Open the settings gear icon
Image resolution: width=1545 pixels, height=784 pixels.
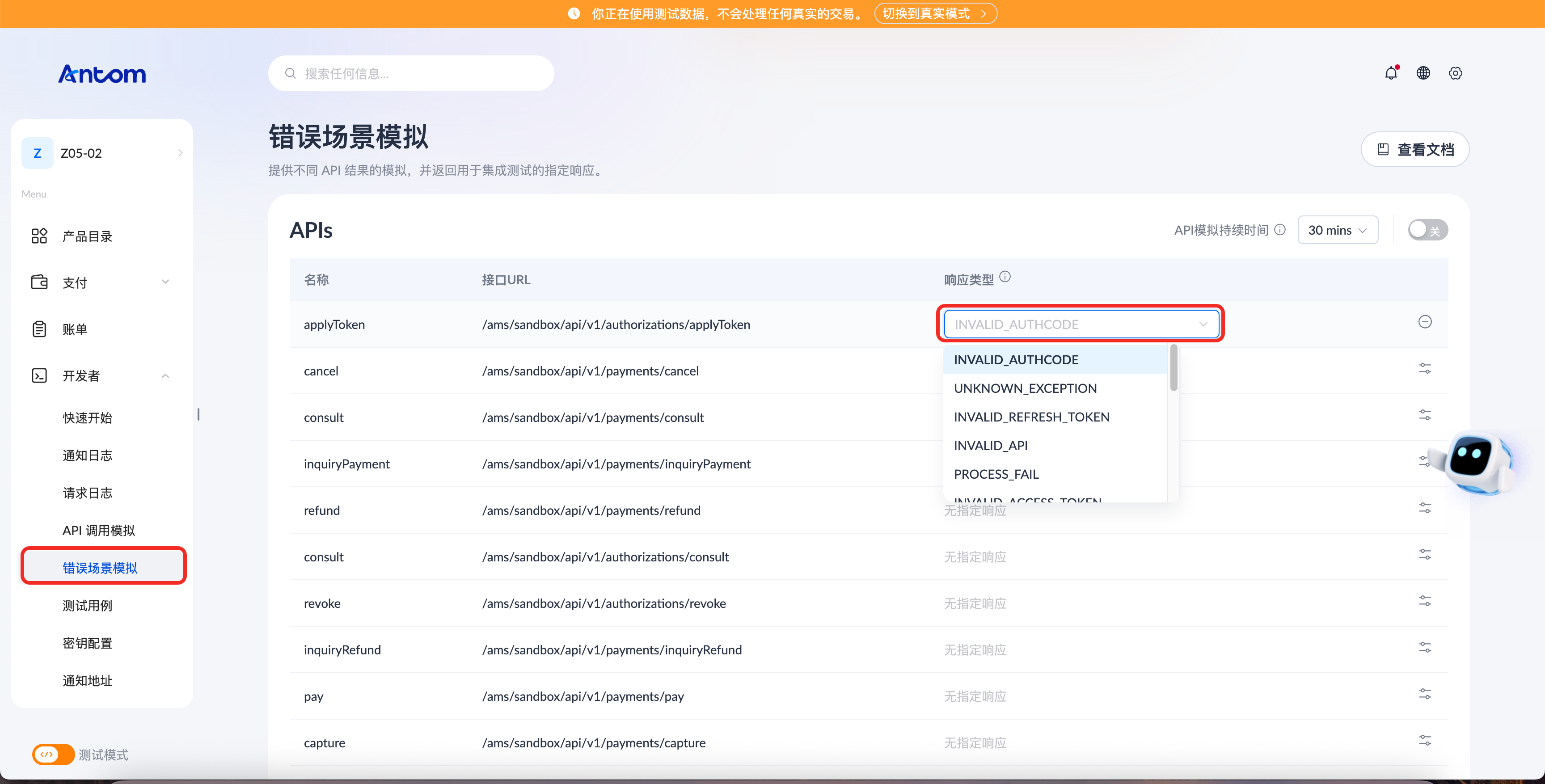pos(1456,72)
